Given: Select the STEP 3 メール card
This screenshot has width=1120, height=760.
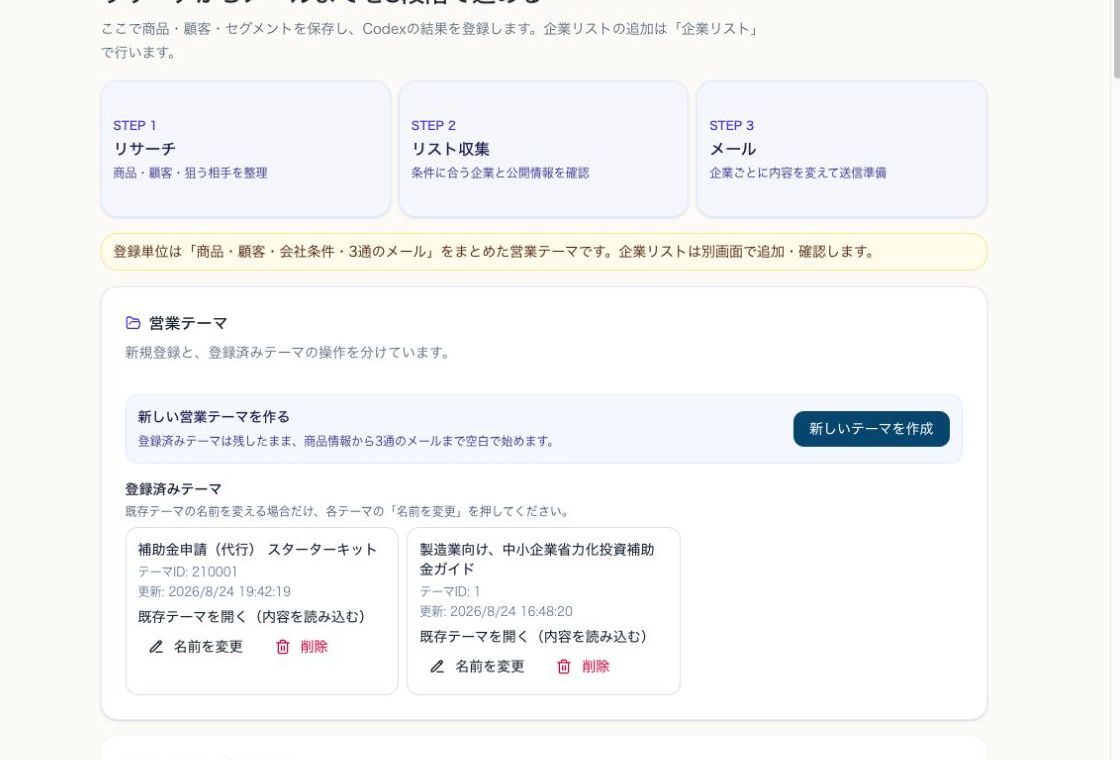Looking at the screenshot, I should (x=841, y=149).
